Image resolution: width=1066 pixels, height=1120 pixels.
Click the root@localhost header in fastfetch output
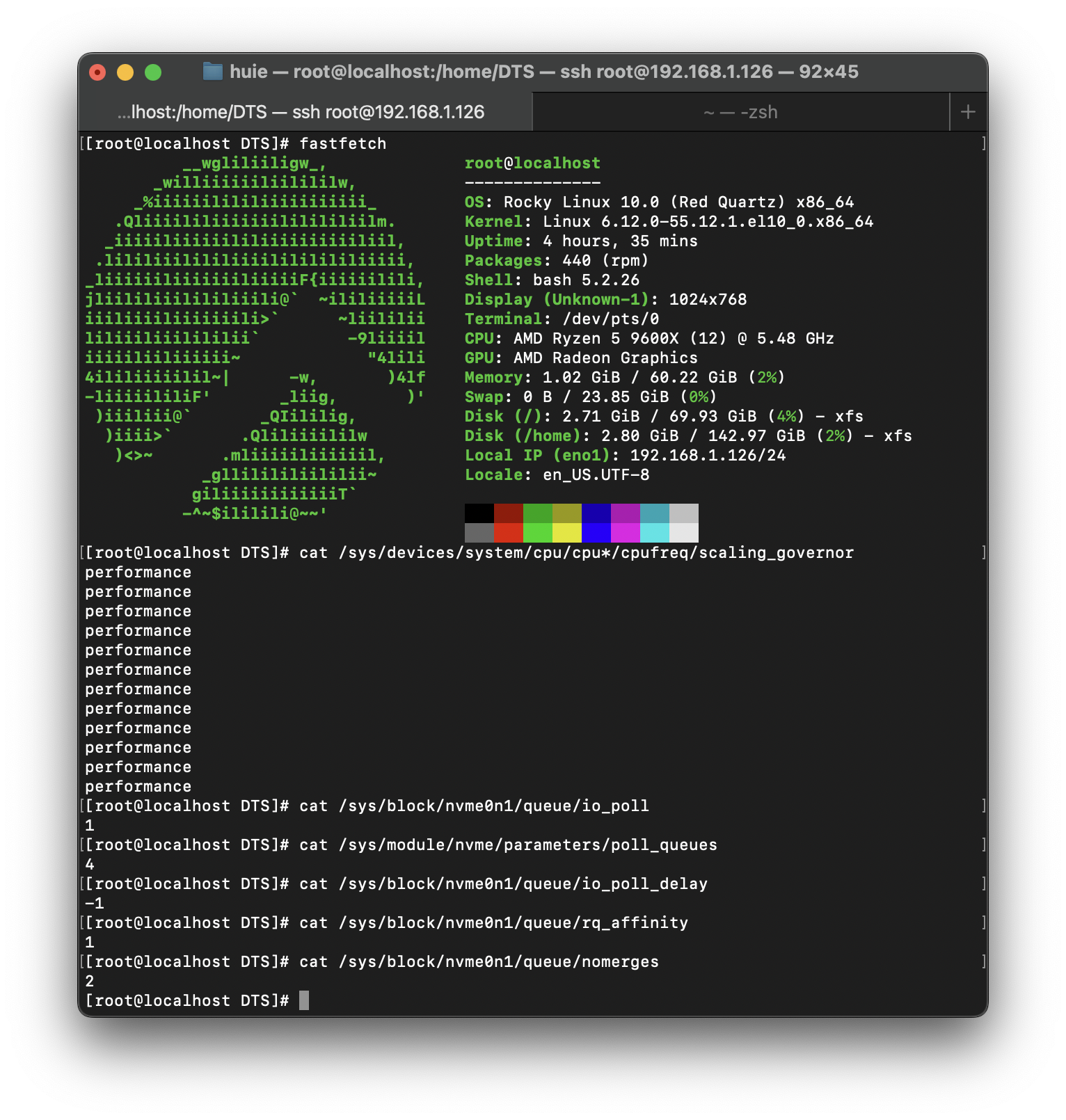pos(532,163)
